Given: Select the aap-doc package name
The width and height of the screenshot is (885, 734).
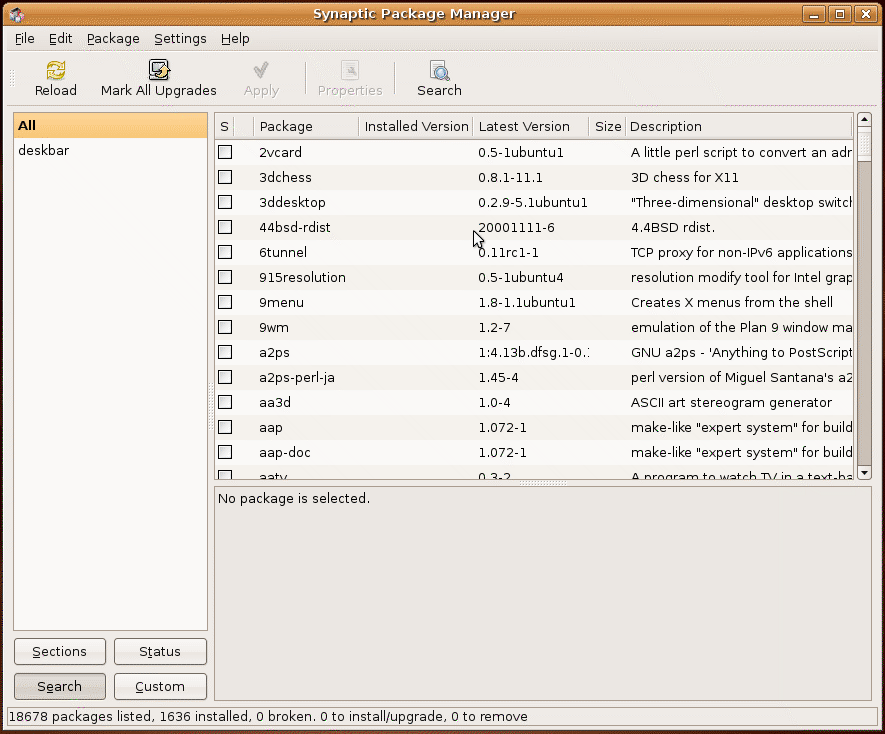Looking at the screenshot, I should click(x=284, y=452).
